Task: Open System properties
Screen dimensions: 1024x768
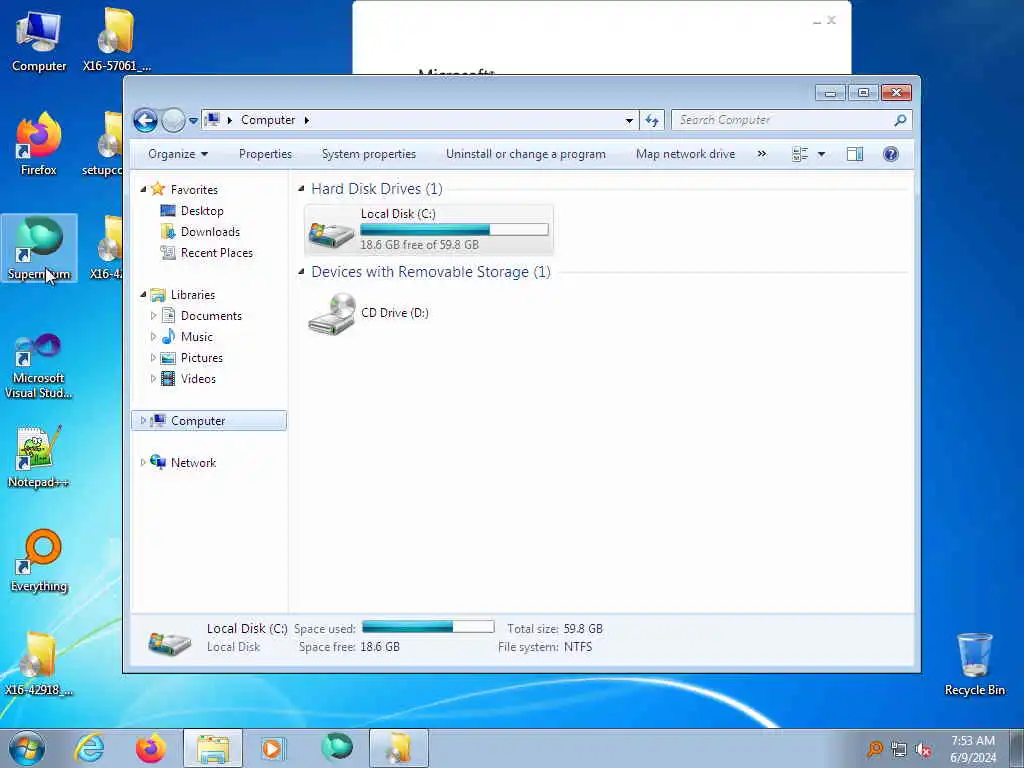Action: click(368, 154)
